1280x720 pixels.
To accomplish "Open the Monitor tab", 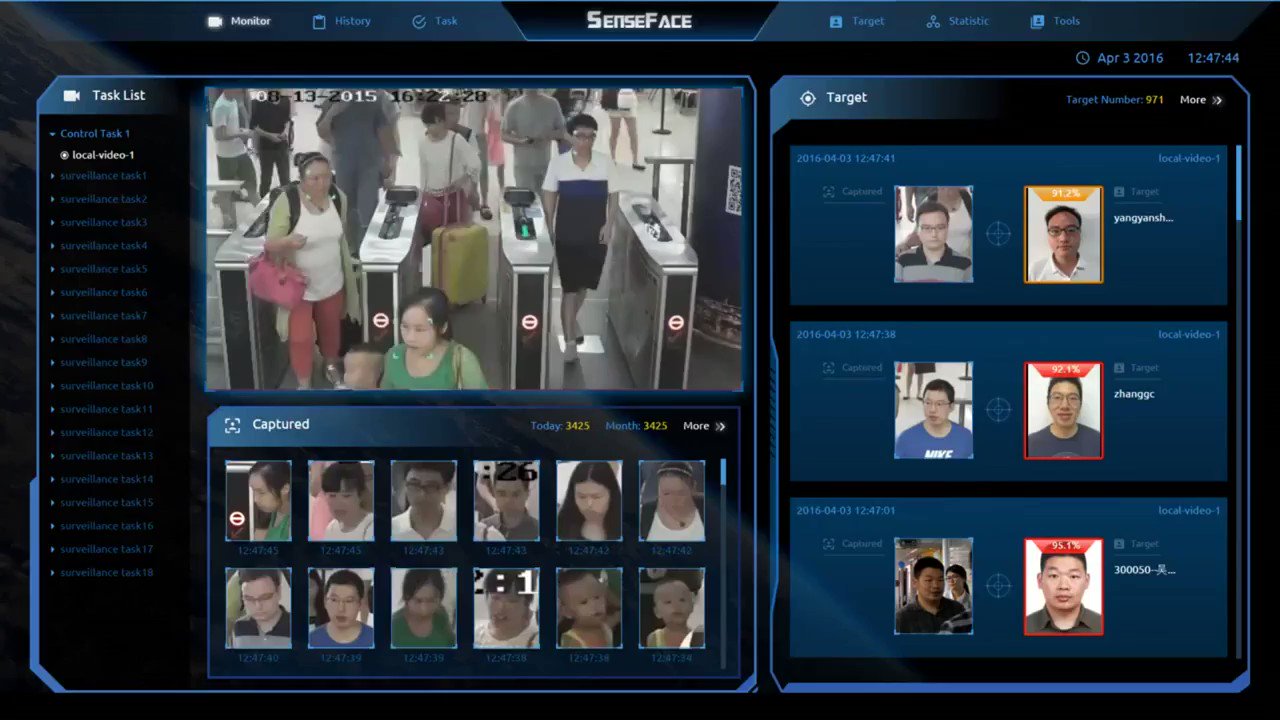I will coord(239,21).
